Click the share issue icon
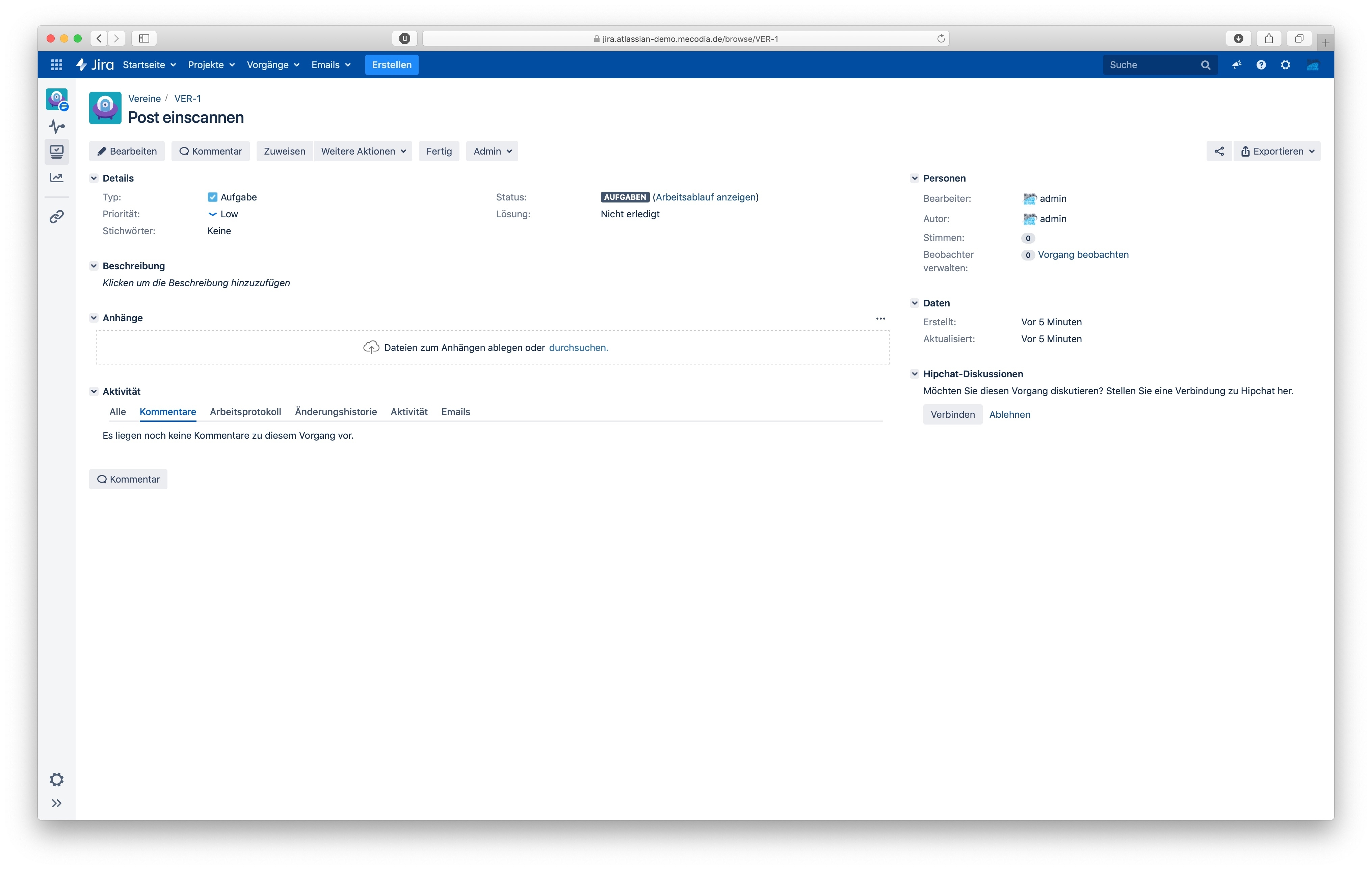 click(1219, 151)
